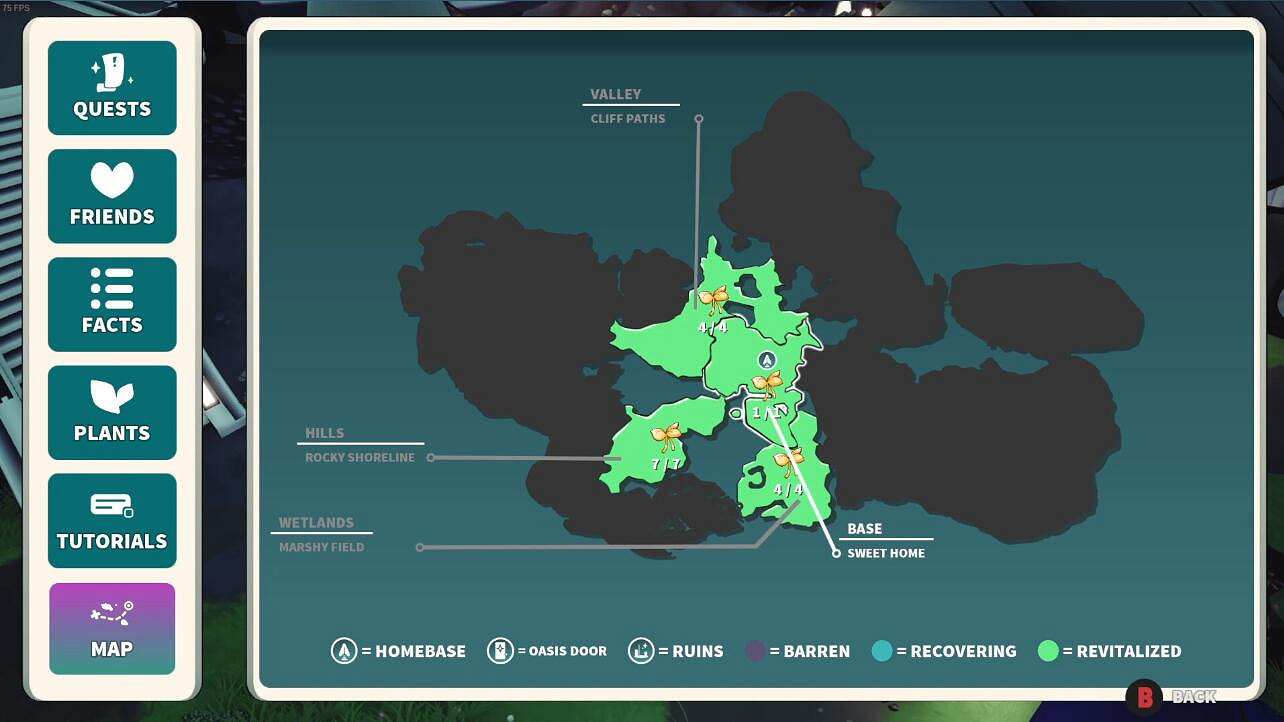Select the highlighted Map tab
The height and width of the screenshot is (722, 1284).
point(112,629)
